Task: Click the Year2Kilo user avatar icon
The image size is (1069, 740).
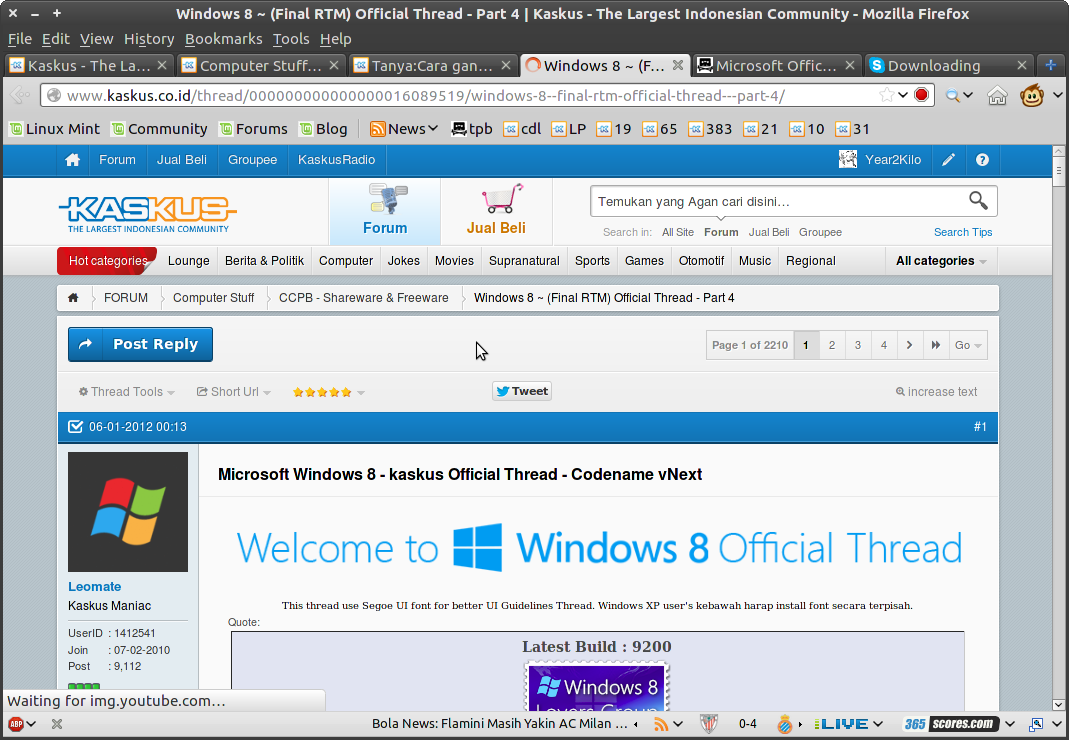Action: 847,160
